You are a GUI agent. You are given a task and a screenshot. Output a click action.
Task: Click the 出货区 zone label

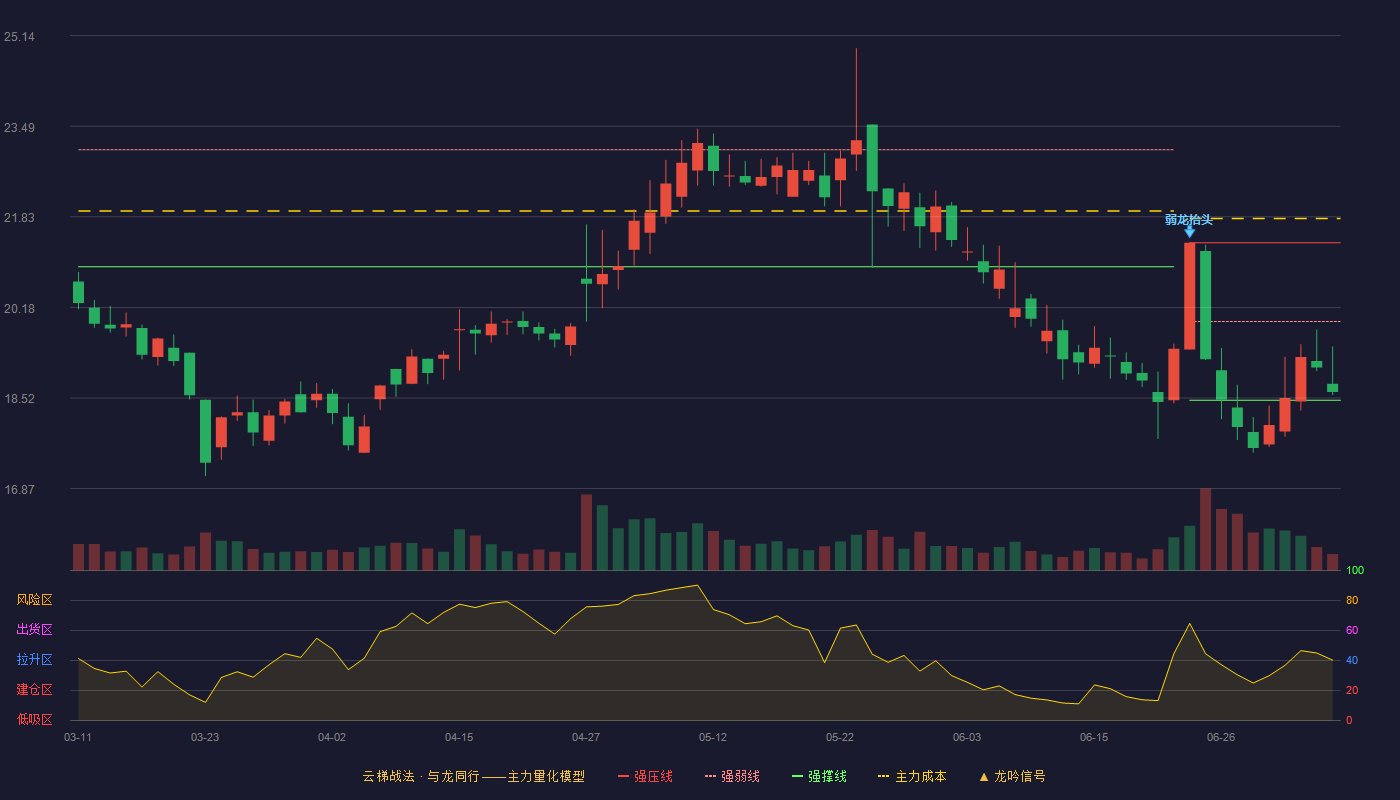34,630
